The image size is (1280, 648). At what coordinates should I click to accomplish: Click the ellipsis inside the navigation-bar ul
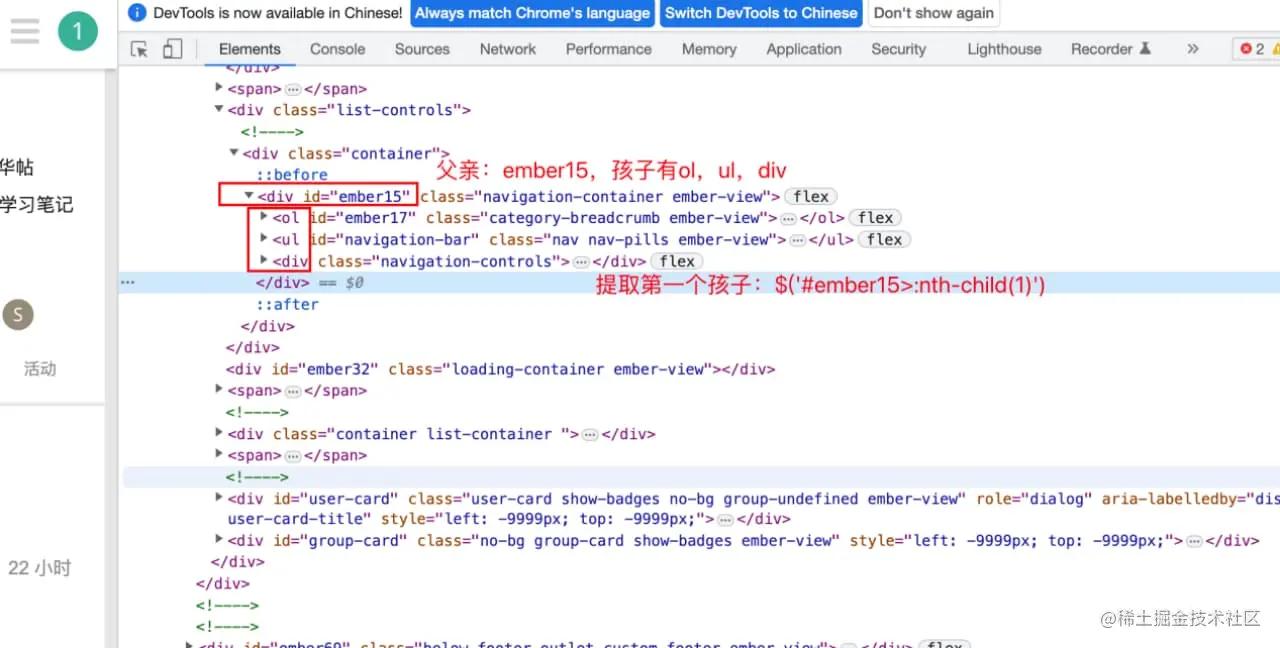pos(798,239)
